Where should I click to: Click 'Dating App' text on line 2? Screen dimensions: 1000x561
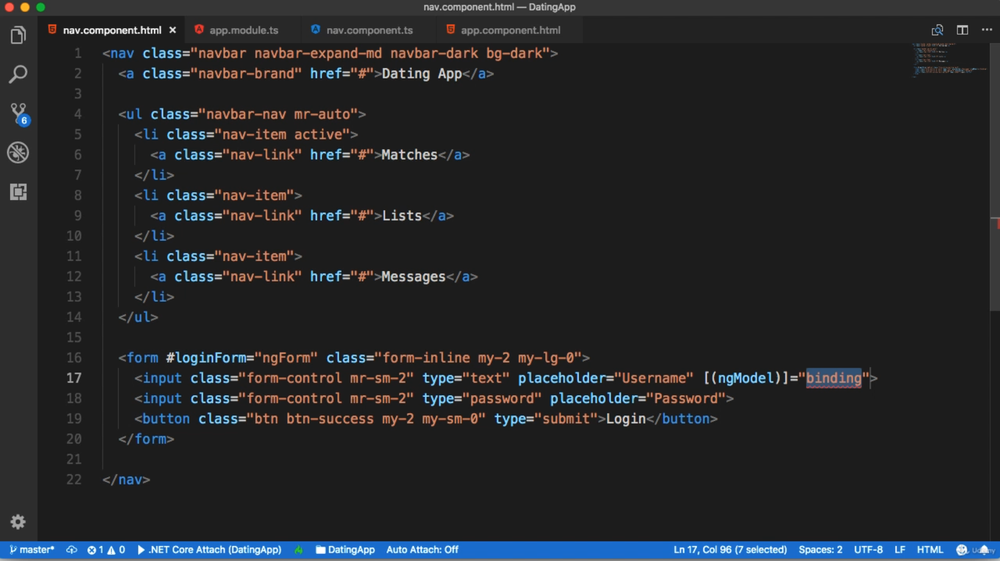422,73
